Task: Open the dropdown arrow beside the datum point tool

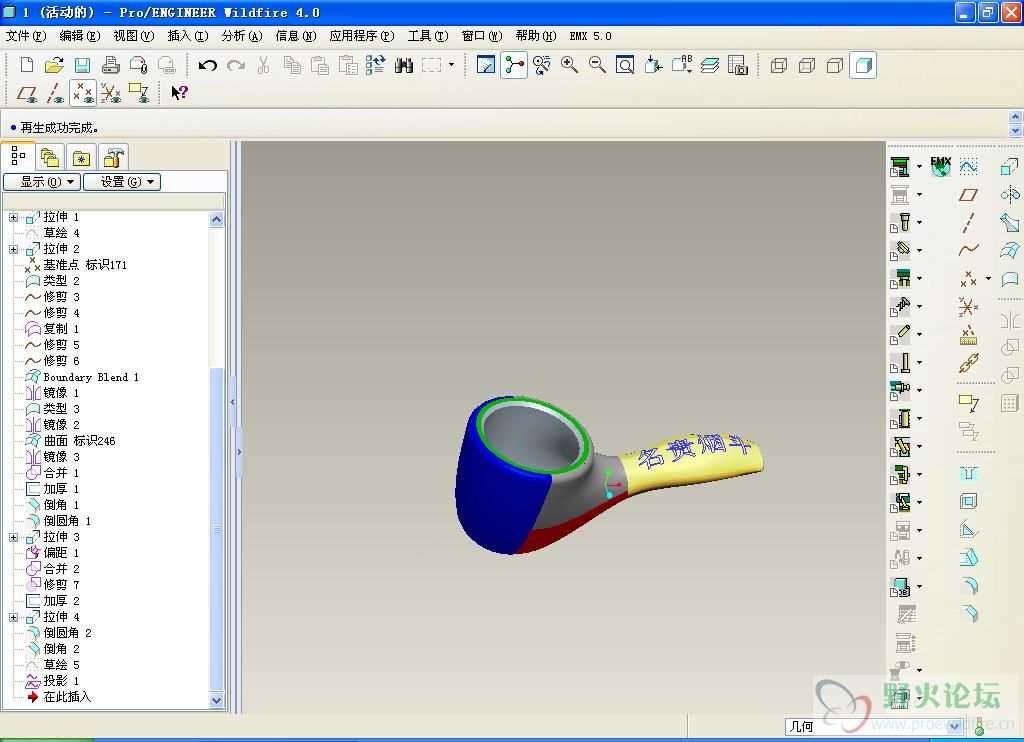Action: coord(988,278)
